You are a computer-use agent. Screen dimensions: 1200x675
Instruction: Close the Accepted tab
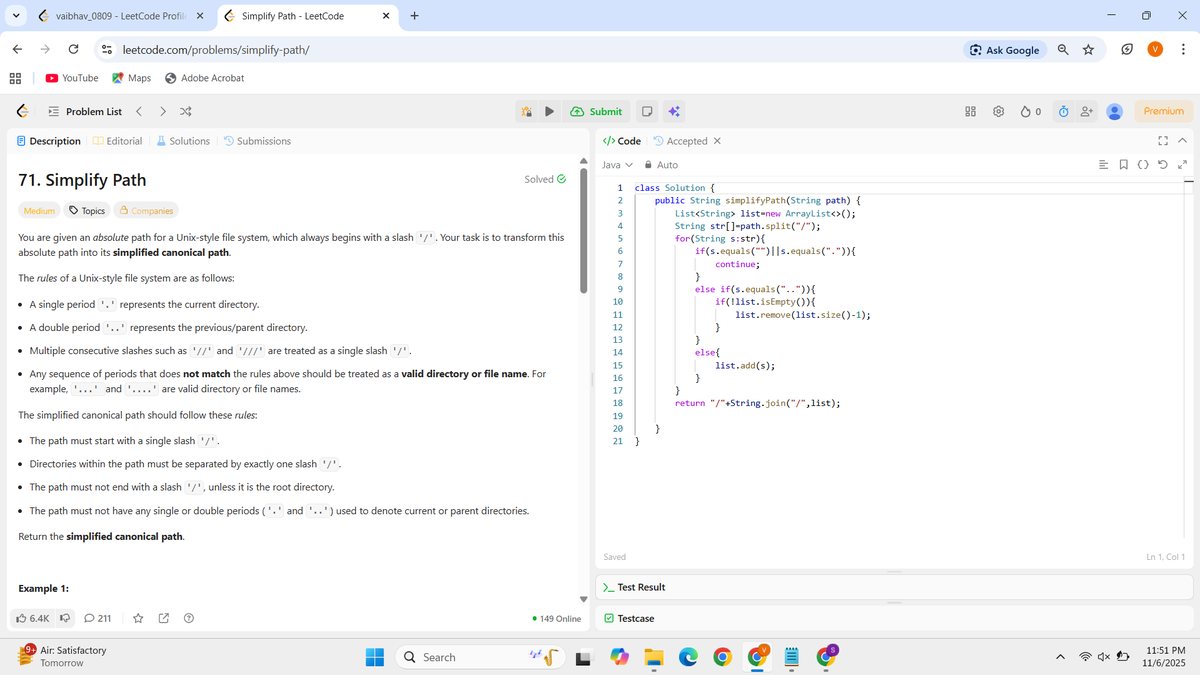(x=717, y=141)
